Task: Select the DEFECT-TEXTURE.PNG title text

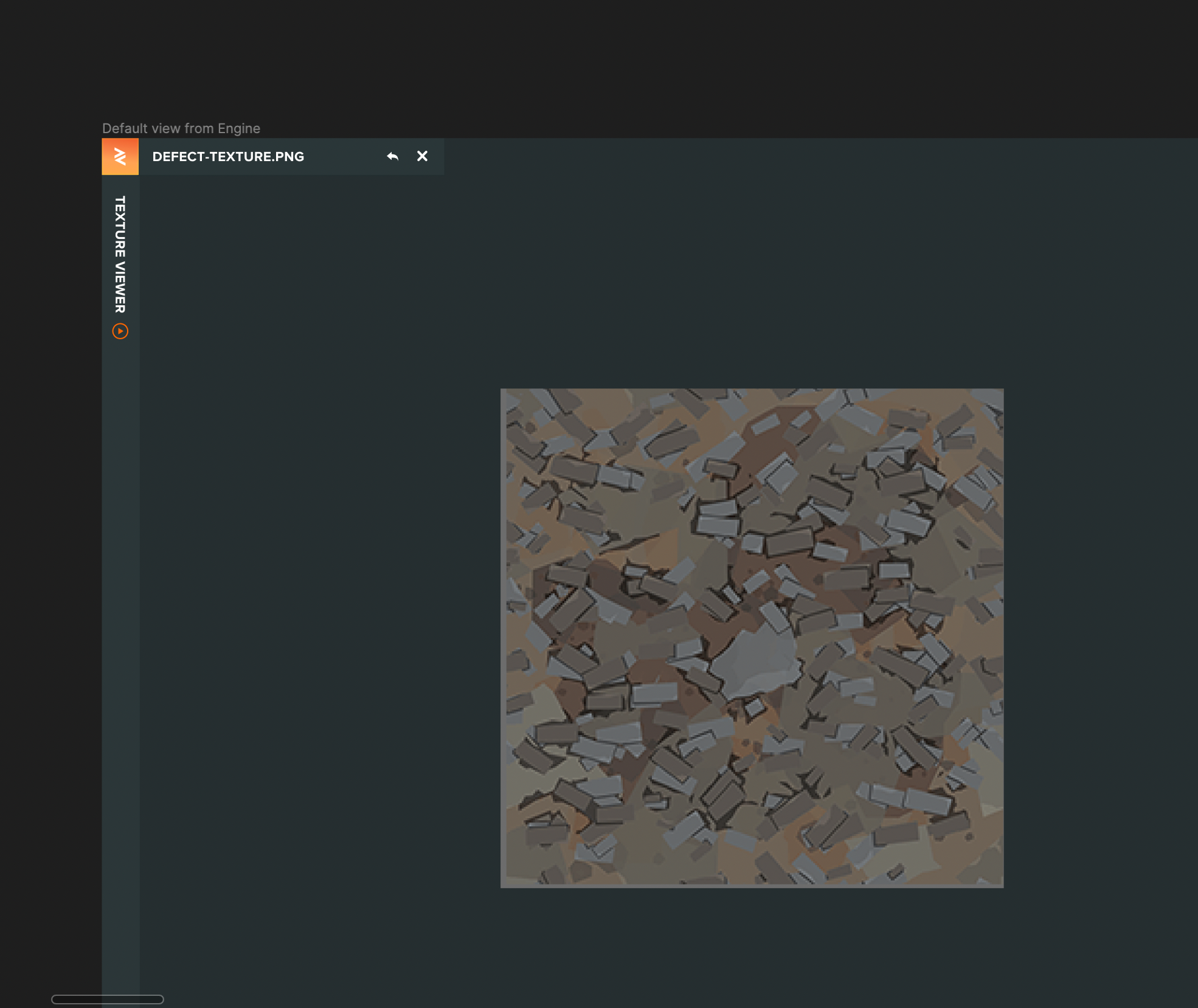Action: (228, 157)
